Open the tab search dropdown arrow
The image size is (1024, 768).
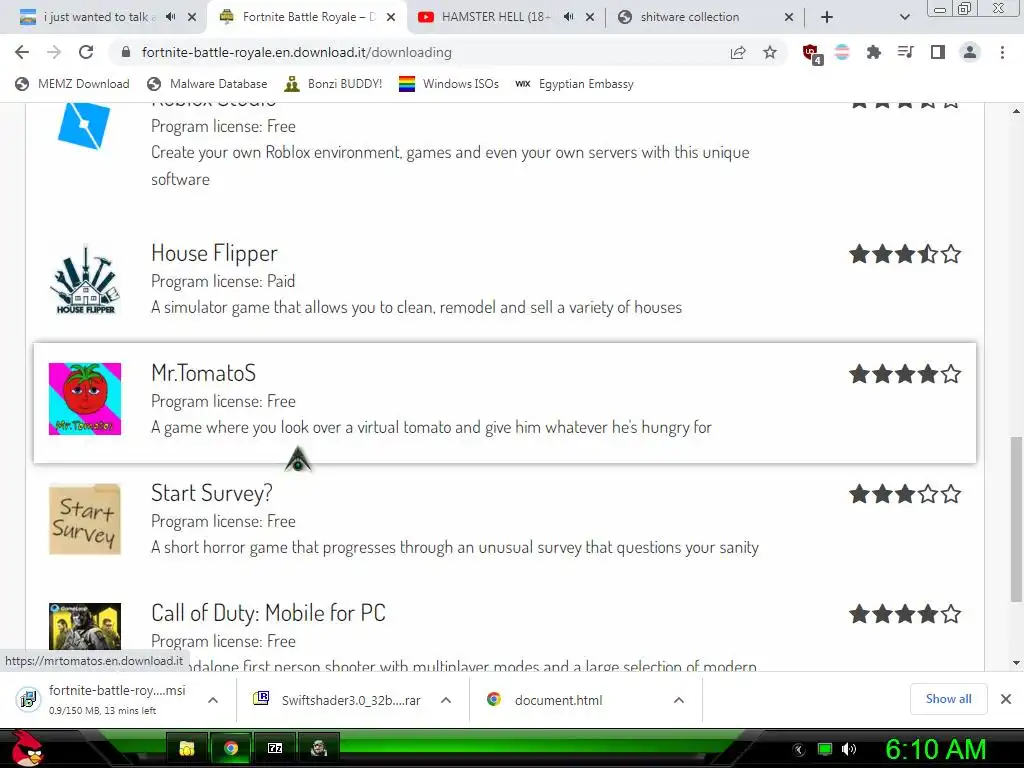[x=904, y=17]
